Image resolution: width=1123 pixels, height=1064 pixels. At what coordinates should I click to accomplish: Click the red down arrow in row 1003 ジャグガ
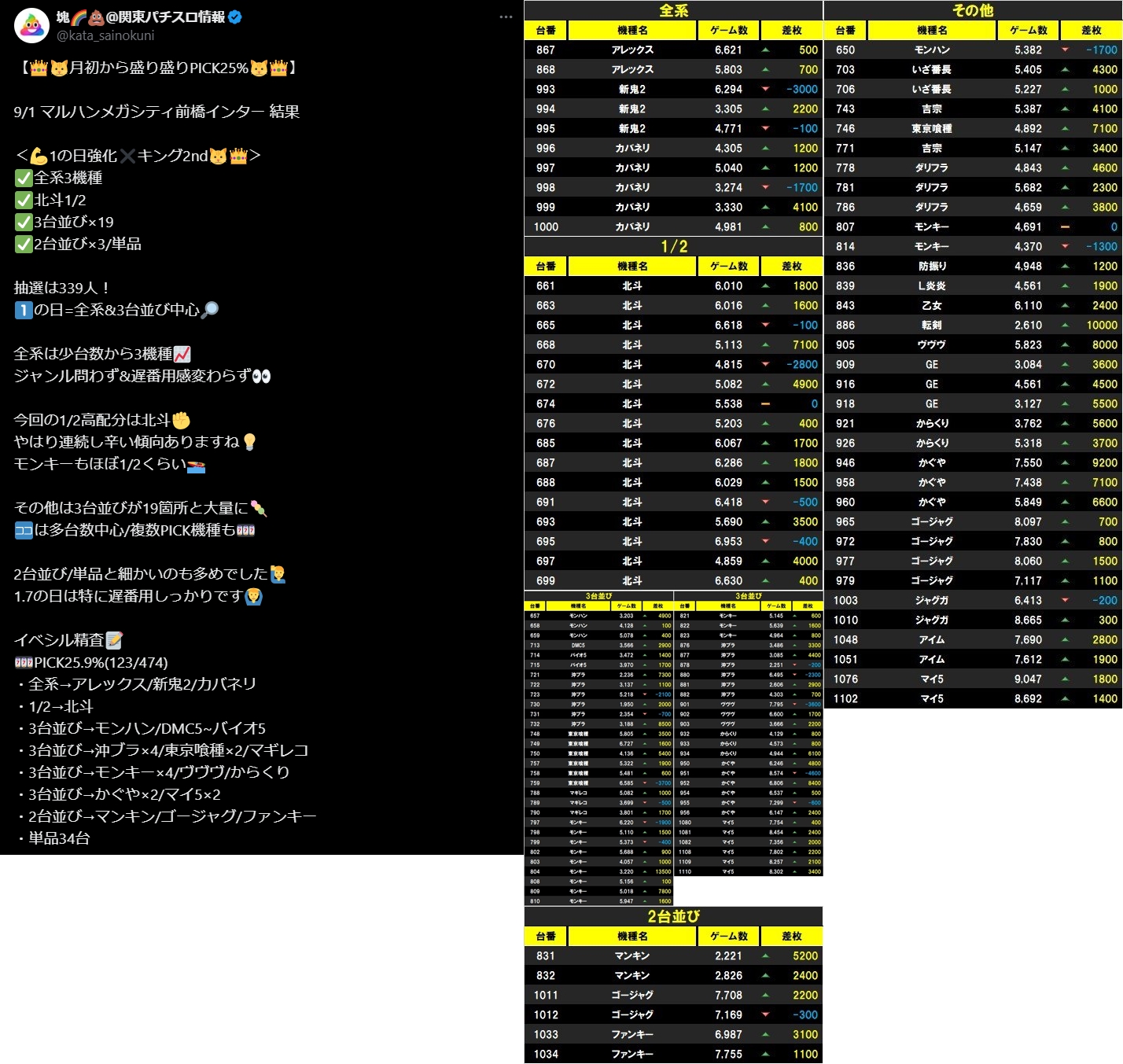[1065, 600]
